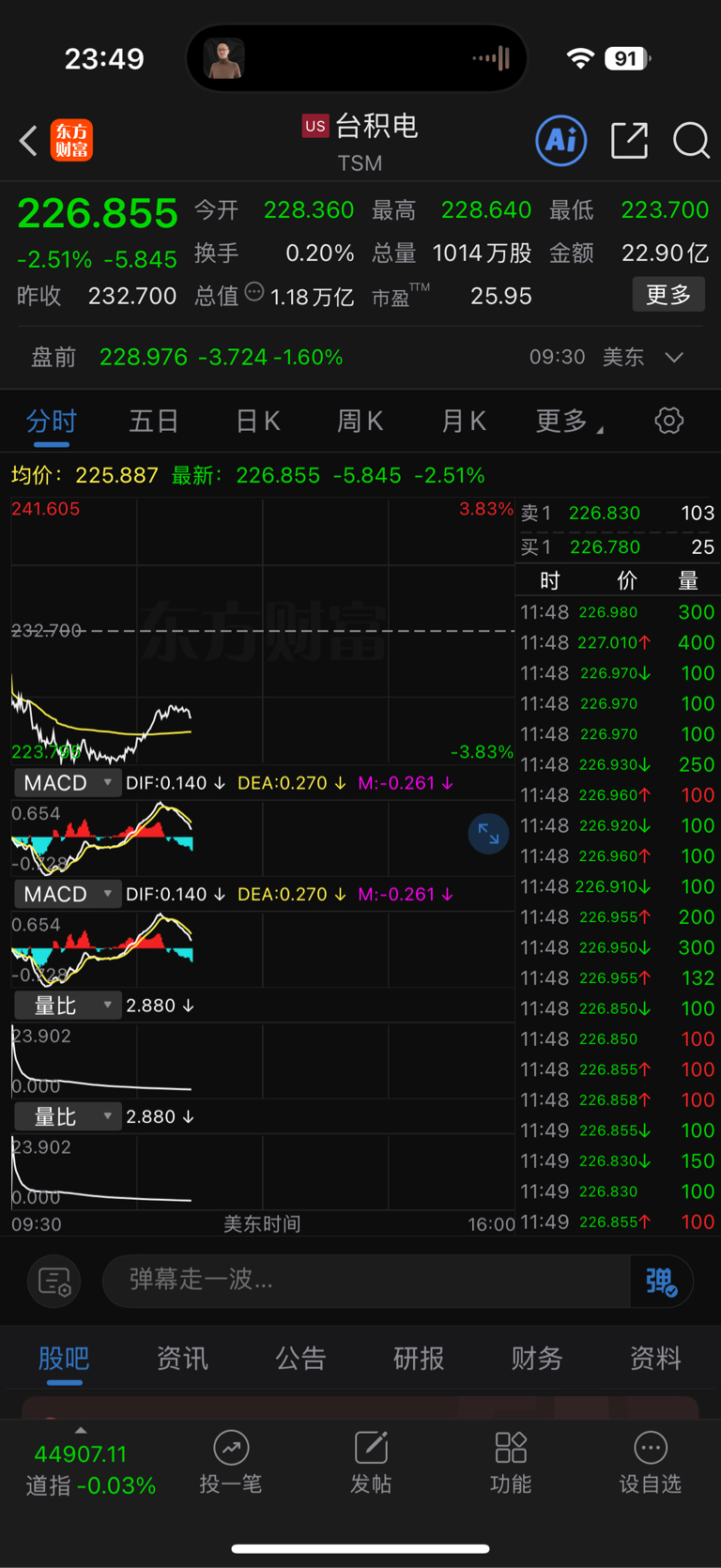Tap the 卖1 226.830 ask row
This screenshot has width=721, height=1568.
pos(618,513)
